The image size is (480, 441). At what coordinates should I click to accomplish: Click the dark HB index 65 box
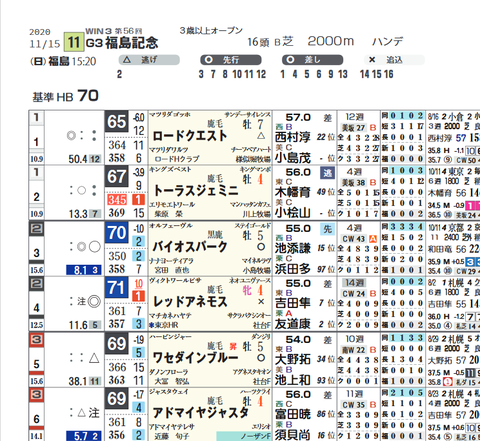pos(117,122)
